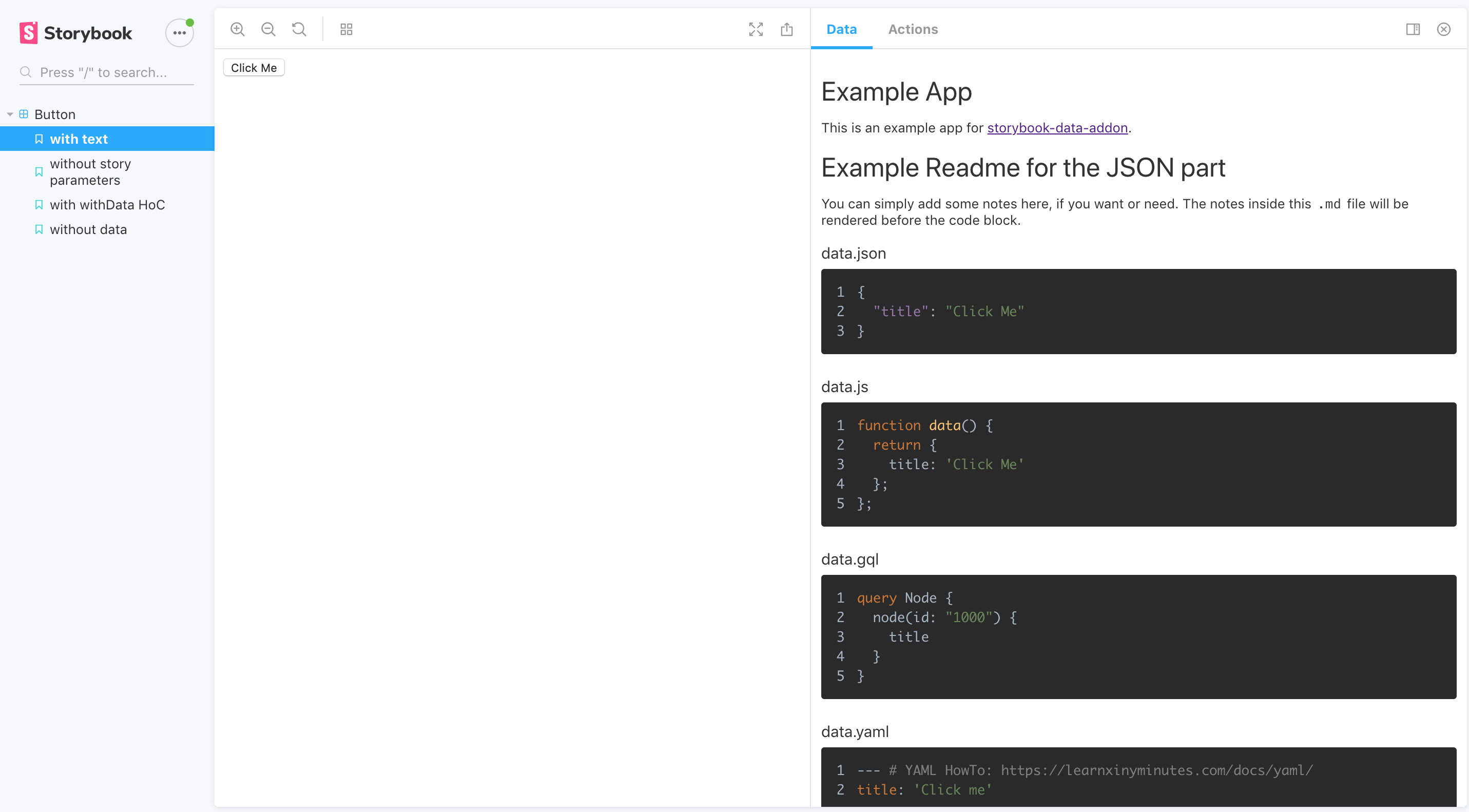Click the Button component grid icon
The height and width of the screenshot is (812, 1469).
24,114
